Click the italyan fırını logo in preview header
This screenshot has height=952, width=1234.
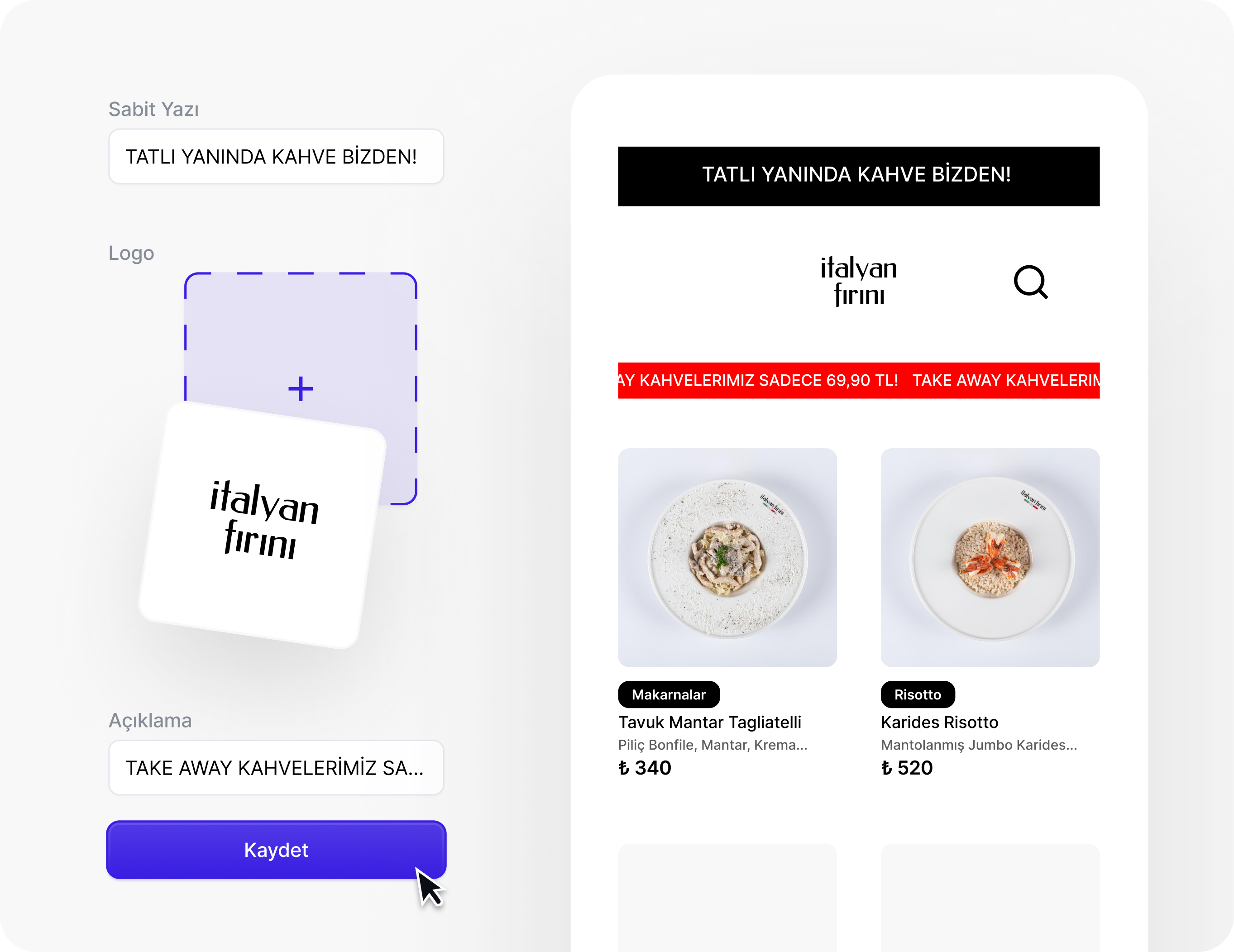(x=859, y=281)
